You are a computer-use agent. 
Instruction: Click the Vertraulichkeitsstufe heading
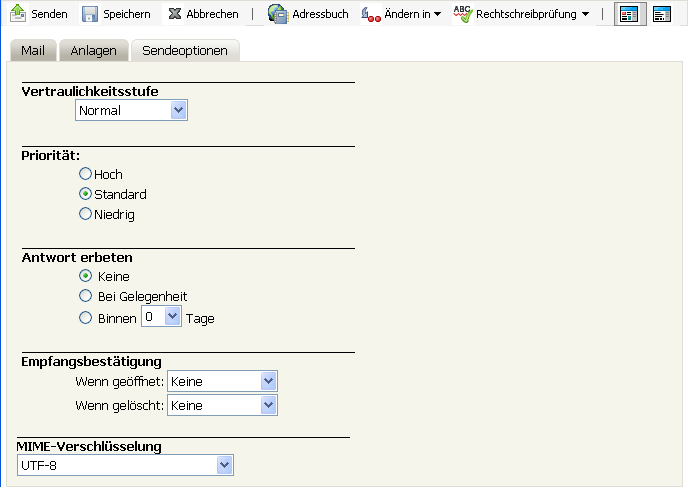click(x=90, y=91)
